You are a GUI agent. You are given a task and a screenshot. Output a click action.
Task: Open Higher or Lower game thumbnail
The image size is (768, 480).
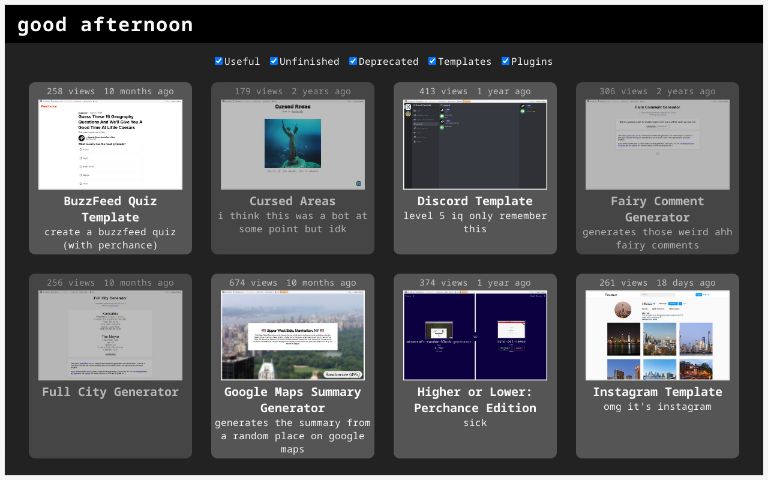point(475,335)
